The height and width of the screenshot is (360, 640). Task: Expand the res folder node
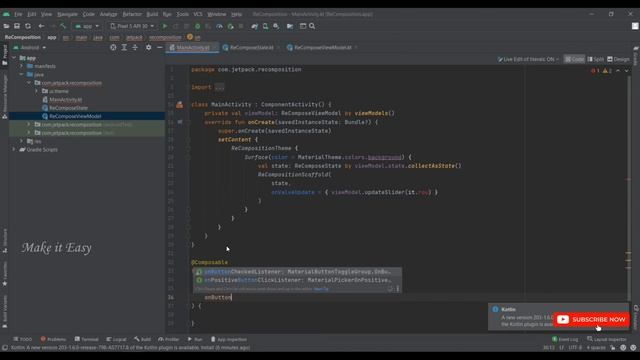coord(22,141)
